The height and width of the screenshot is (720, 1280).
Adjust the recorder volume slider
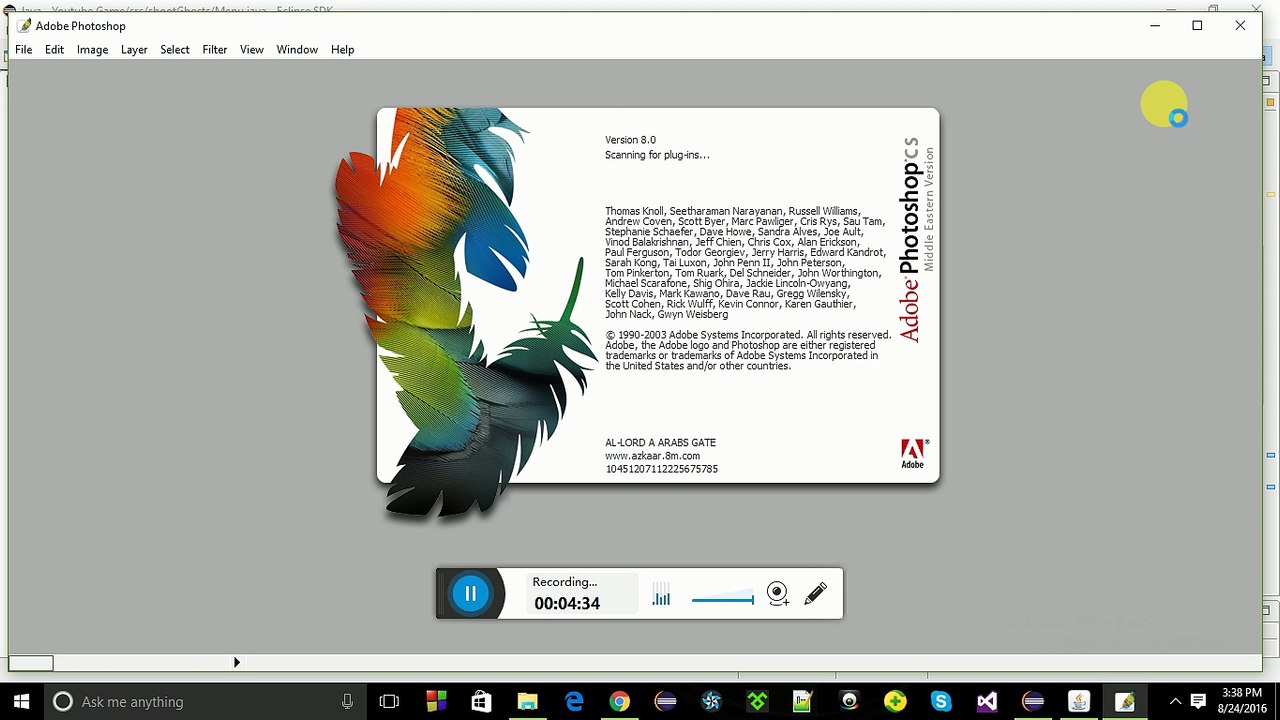click(x=722, y=599)
